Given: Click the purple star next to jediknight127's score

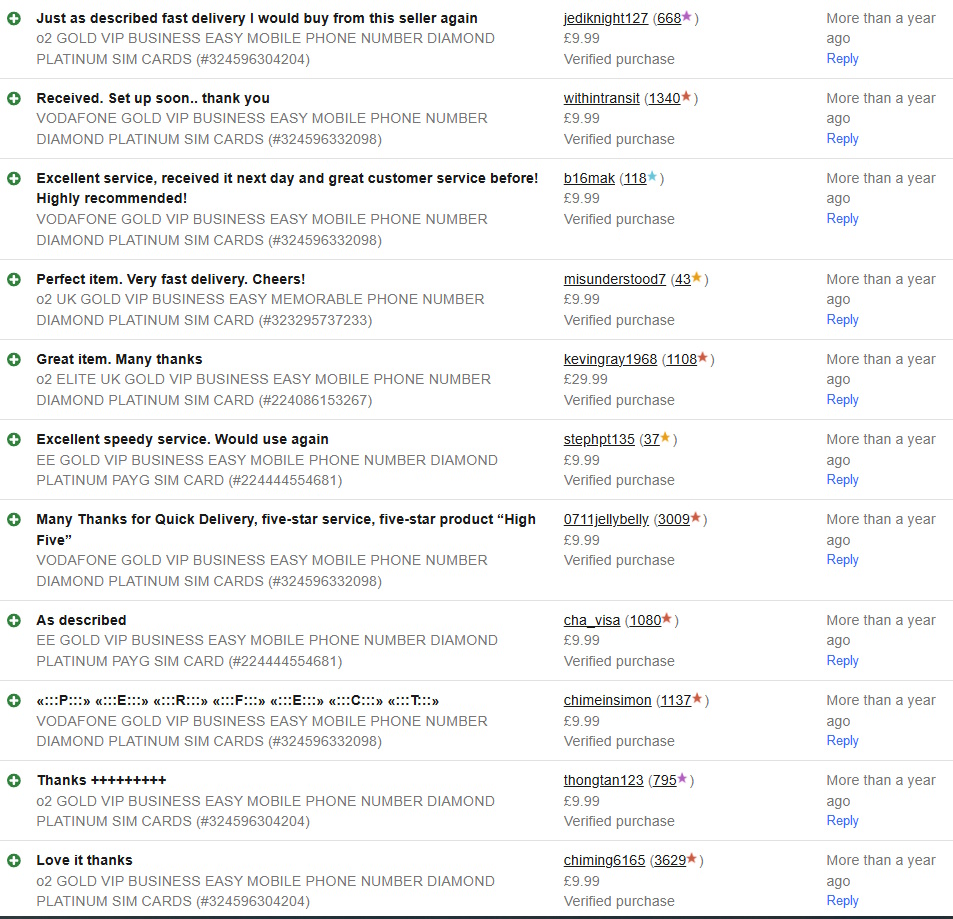Looking at the screenshot, I should coord(687,17).
